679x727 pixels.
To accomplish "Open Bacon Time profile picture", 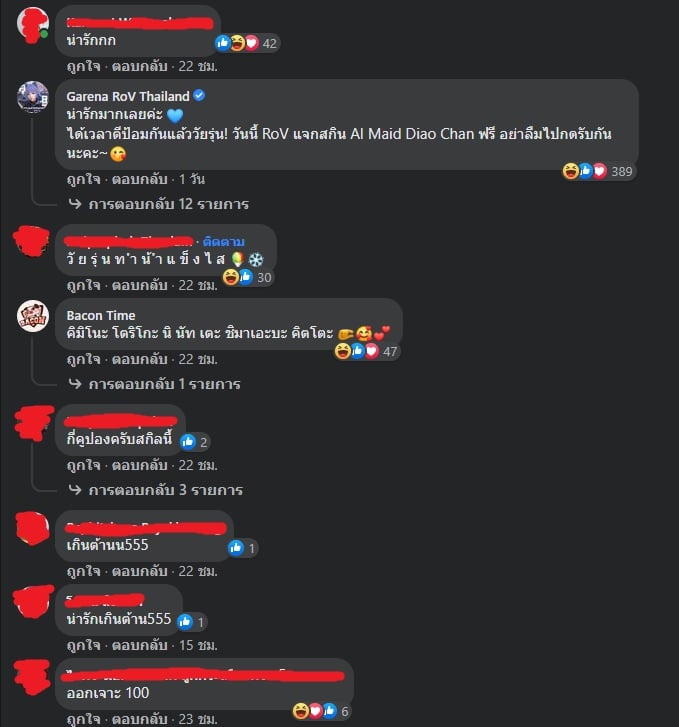I will point(32,316).
